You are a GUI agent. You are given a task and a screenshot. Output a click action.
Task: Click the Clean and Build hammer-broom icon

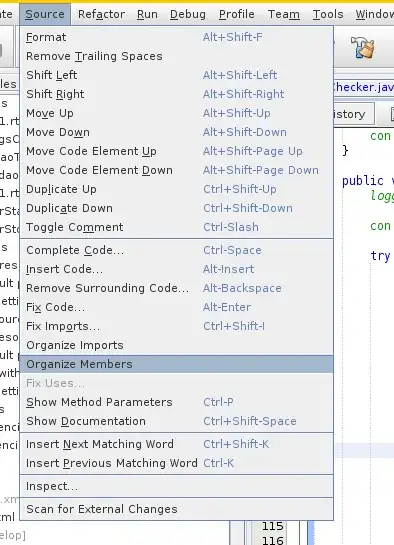[363, 48]
